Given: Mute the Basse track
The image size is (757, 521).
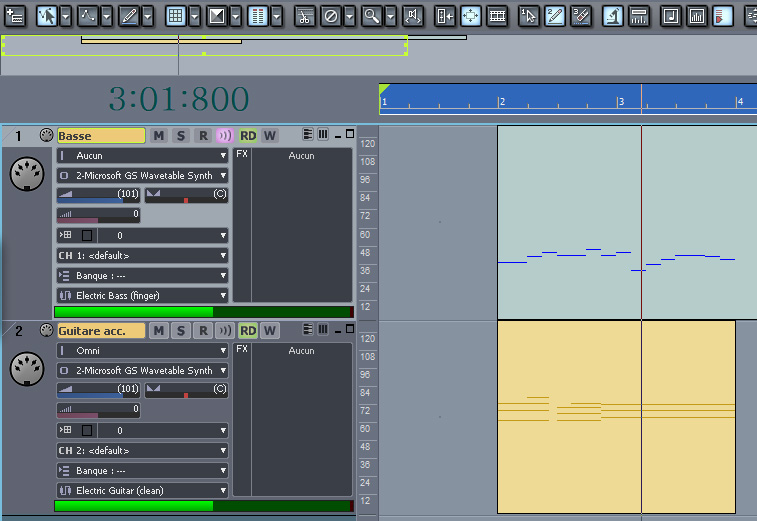Looking at the screenshot, I should 158,136.
